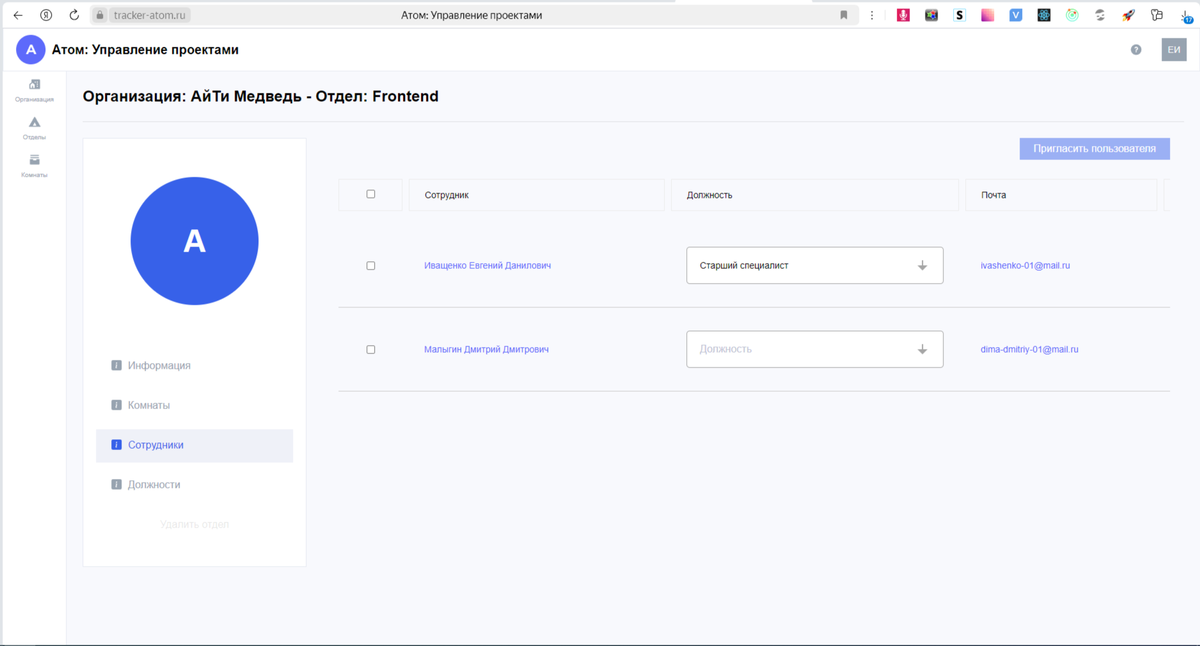Click the rocket extension icon

click(1128, 15)
